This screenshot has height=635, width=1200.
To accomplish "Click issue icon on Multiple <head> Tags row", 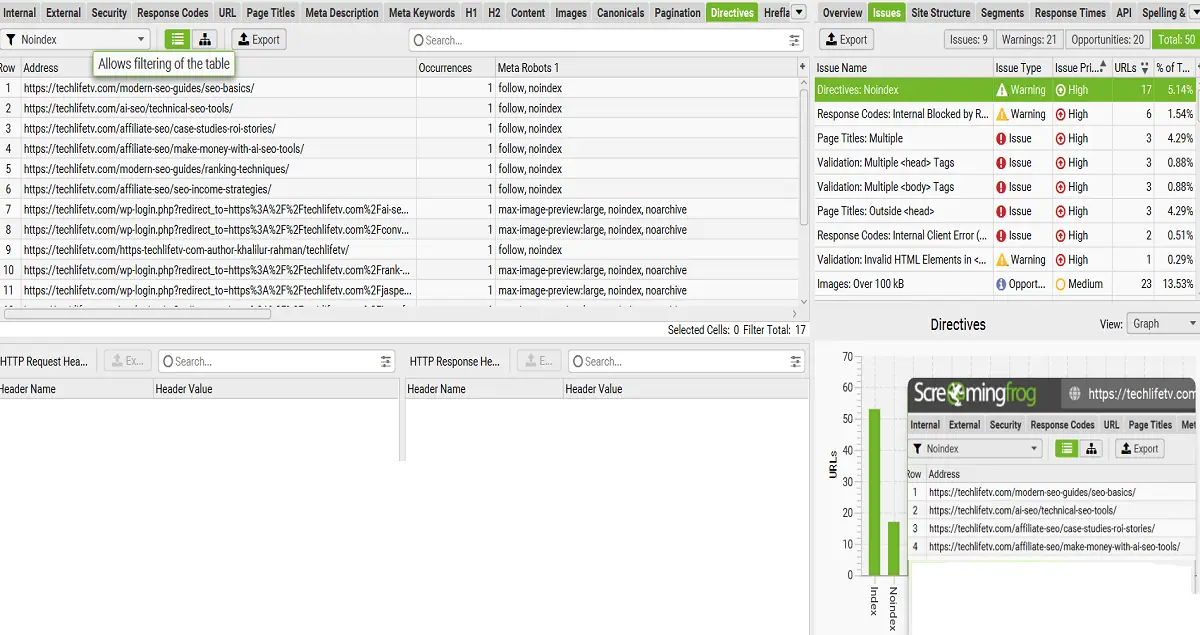I will click(1002, 162).
